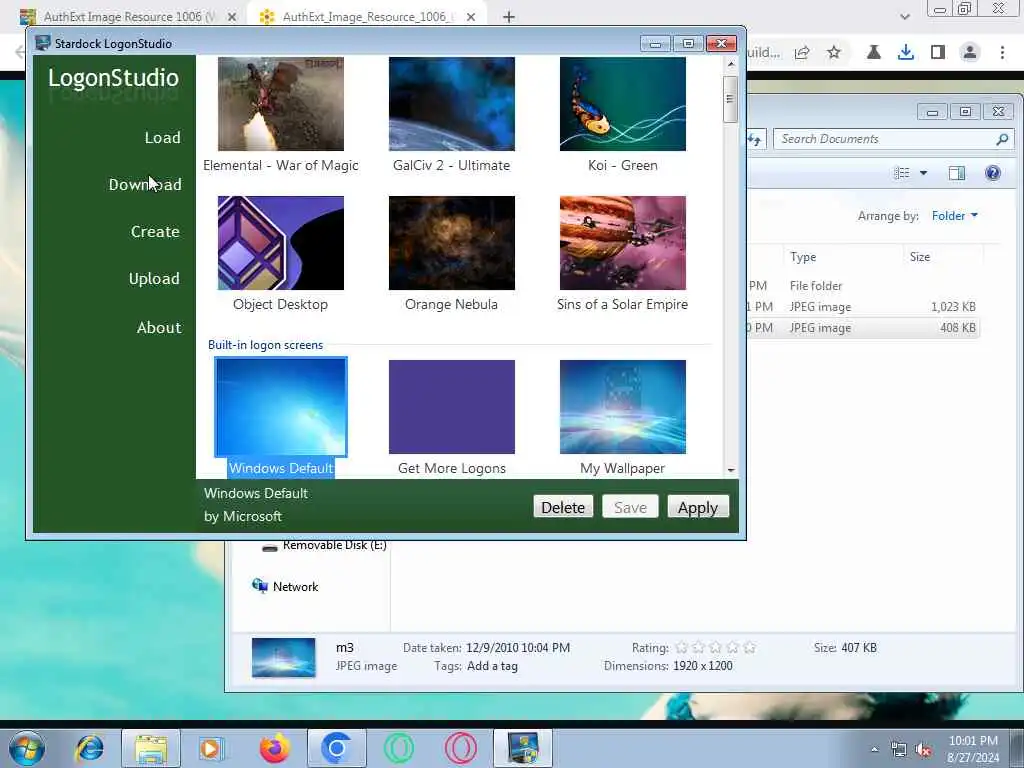Close the first AuthExt Image Resource tab
Viewport: 1024px width, 768px height.
click(231, 17)
